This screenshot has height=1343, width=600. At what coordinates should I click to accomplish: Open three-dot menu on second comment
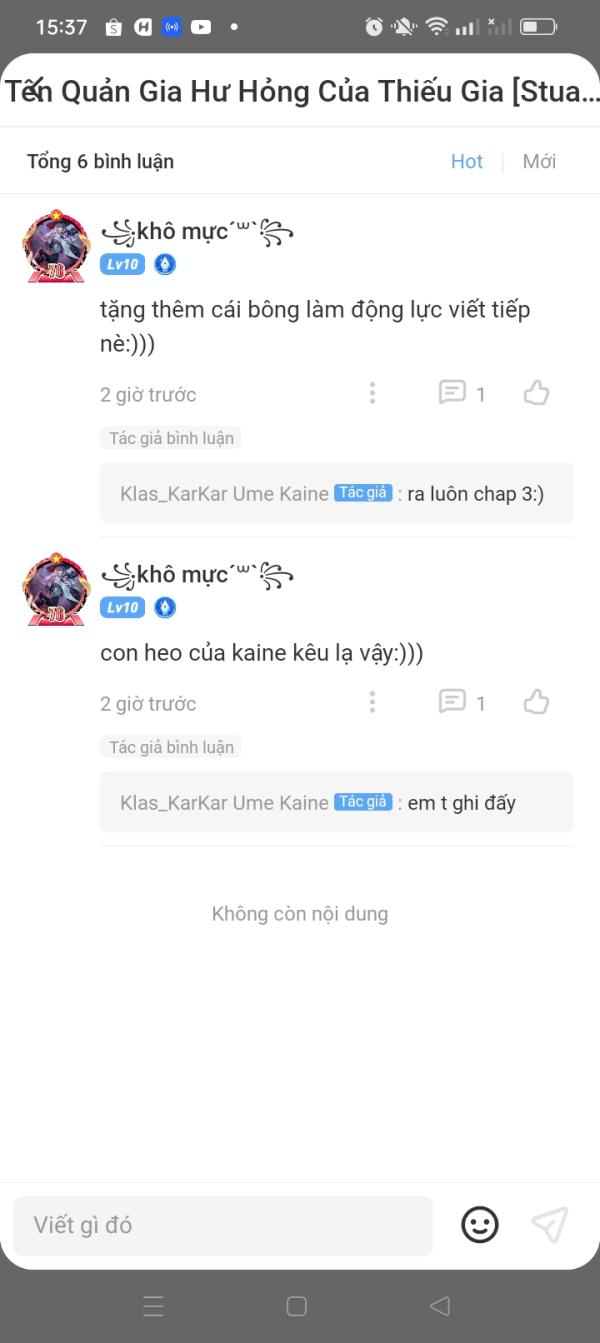pos(372,702)
